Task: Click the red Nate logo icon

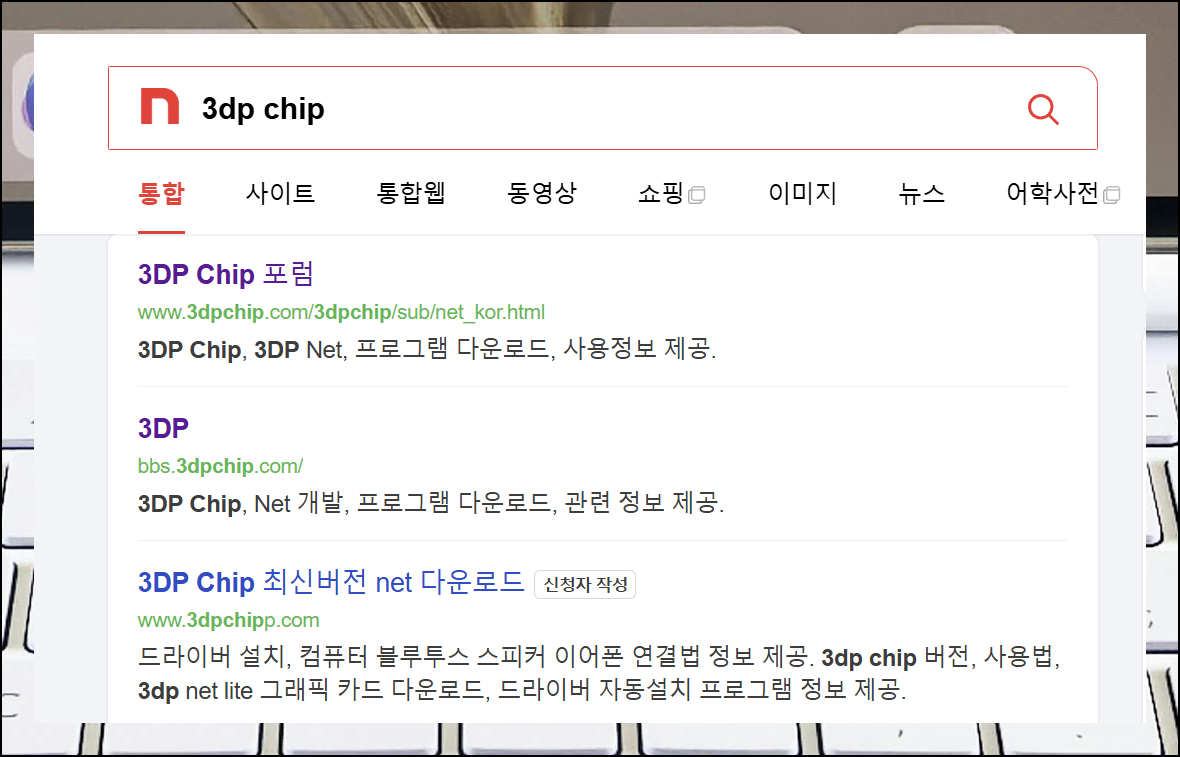Action: pos(160,107)
